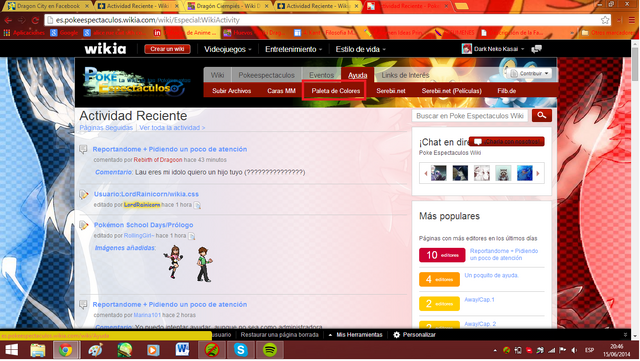Image resolution: width=640 pixels, height=361 pixels.
Task: Open Serebii.net submenu link
Action: 391,91
